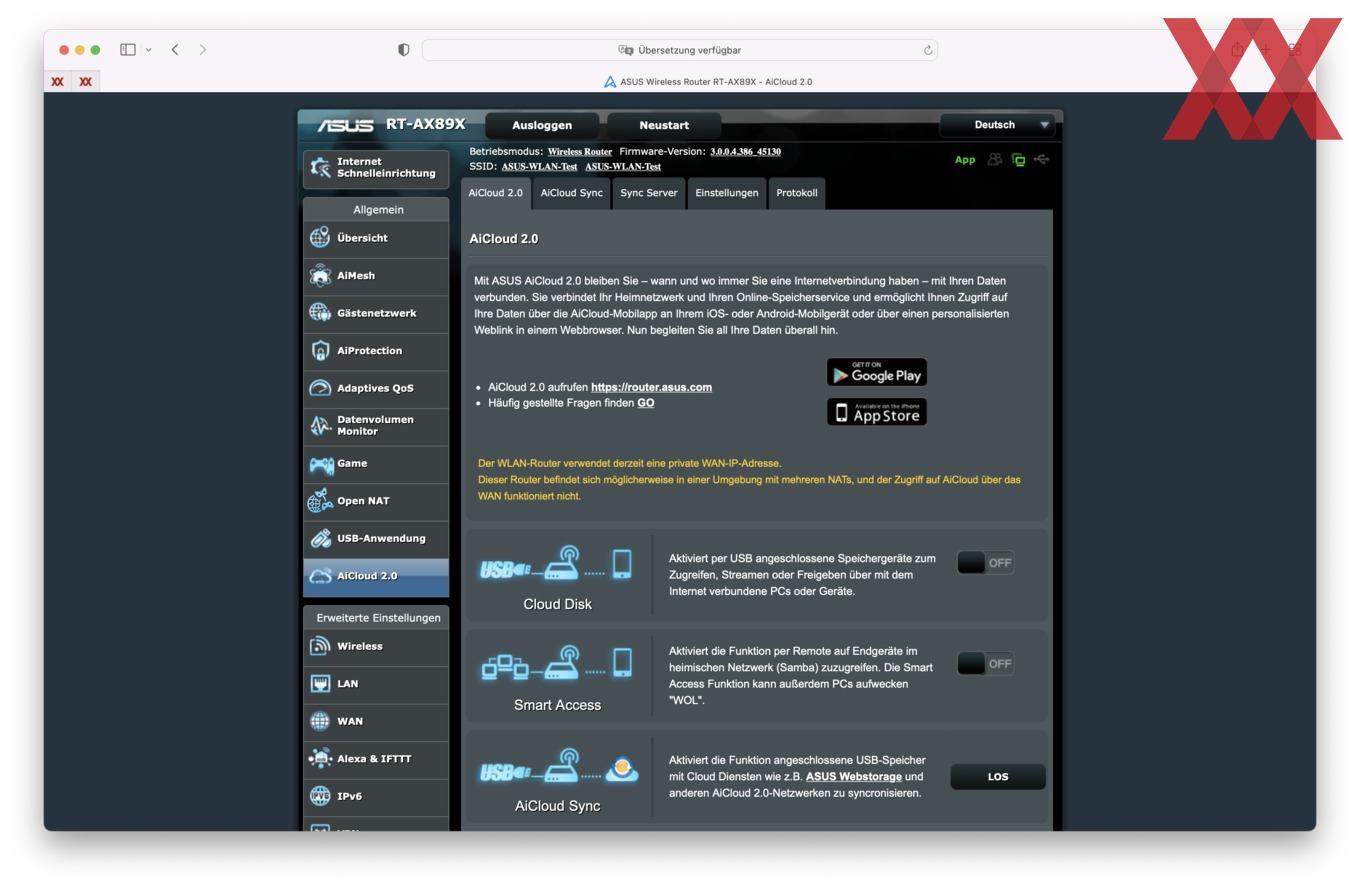Click the USB-Anwendung icon

click(320, 538)
